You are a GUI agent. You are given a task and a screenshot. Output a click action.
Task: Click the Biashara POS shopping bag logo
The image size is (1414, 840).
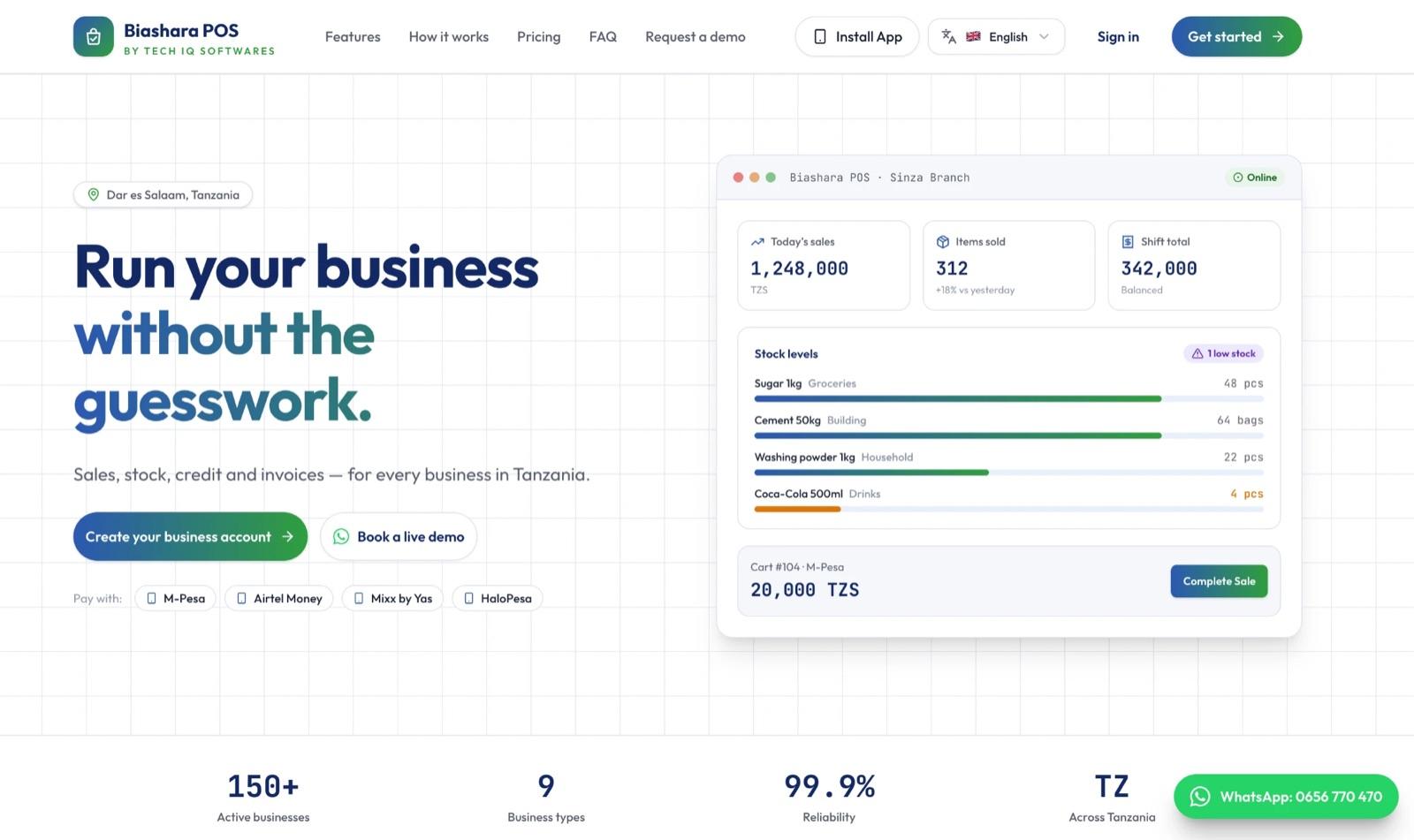click(x=93, y=36)
